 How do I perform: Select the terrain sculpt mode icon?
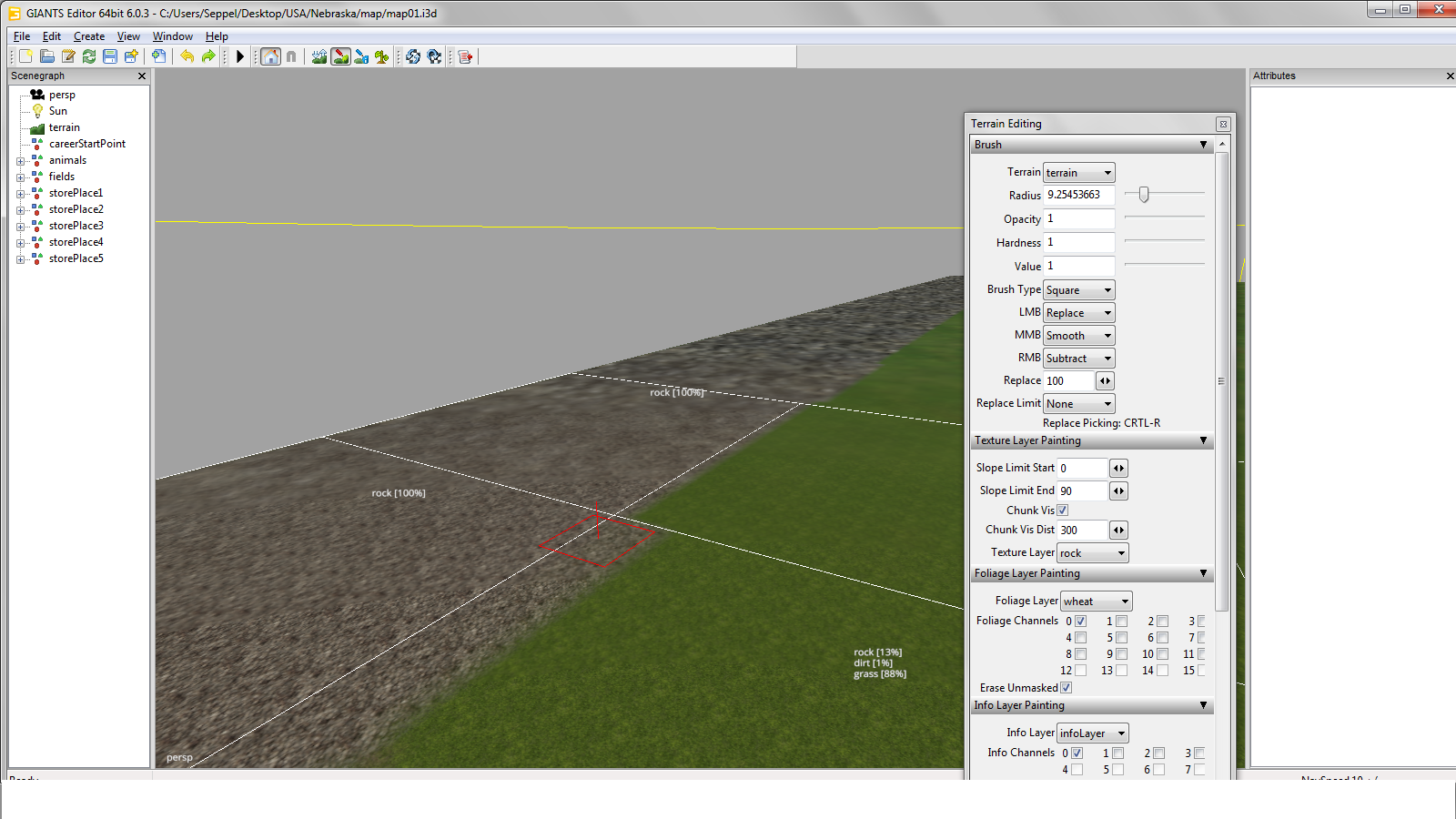[318, 56]
